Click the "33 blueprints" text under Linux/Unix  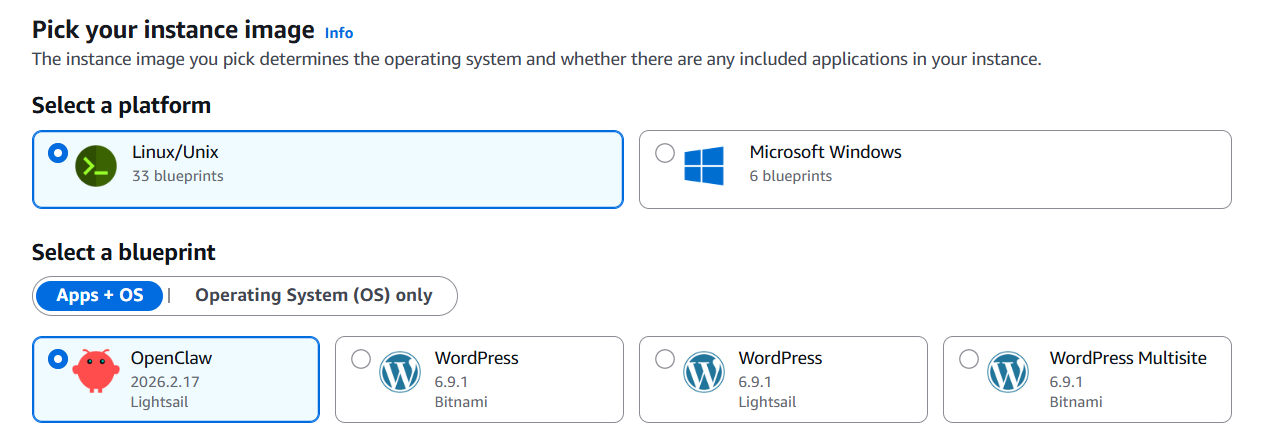coord(178,176)
